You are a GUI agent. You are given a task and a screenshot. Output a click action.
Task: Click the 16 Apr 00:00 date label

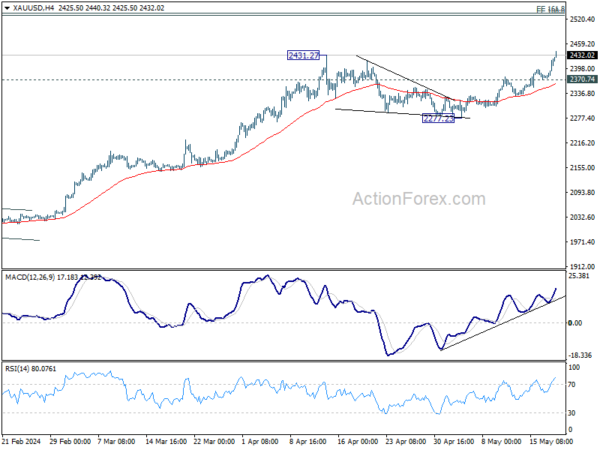pyautogui.click(x=358, y=442)
